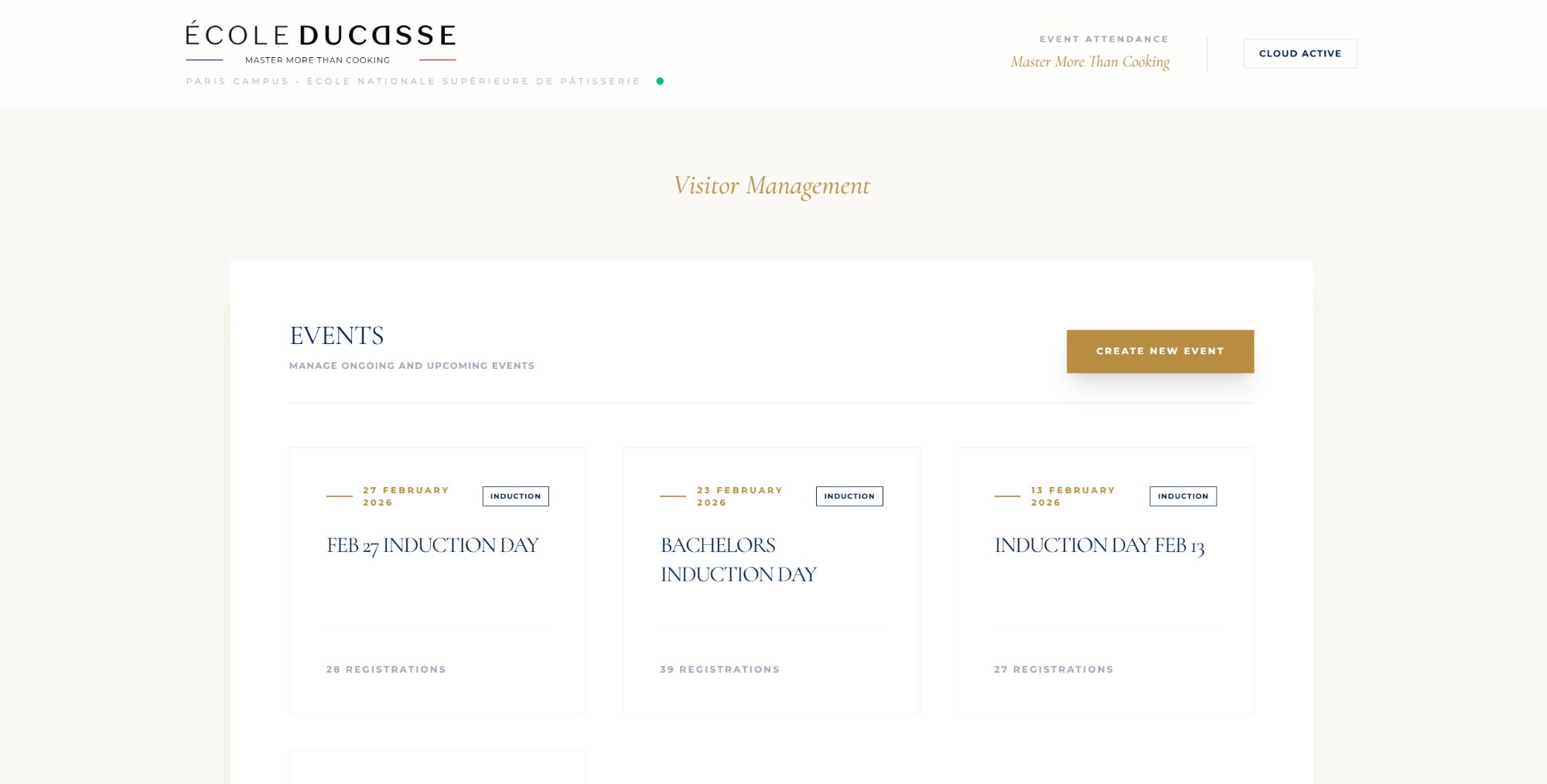
Task: Click the 13 February 2026 date label
Action: click(1072, 496)
